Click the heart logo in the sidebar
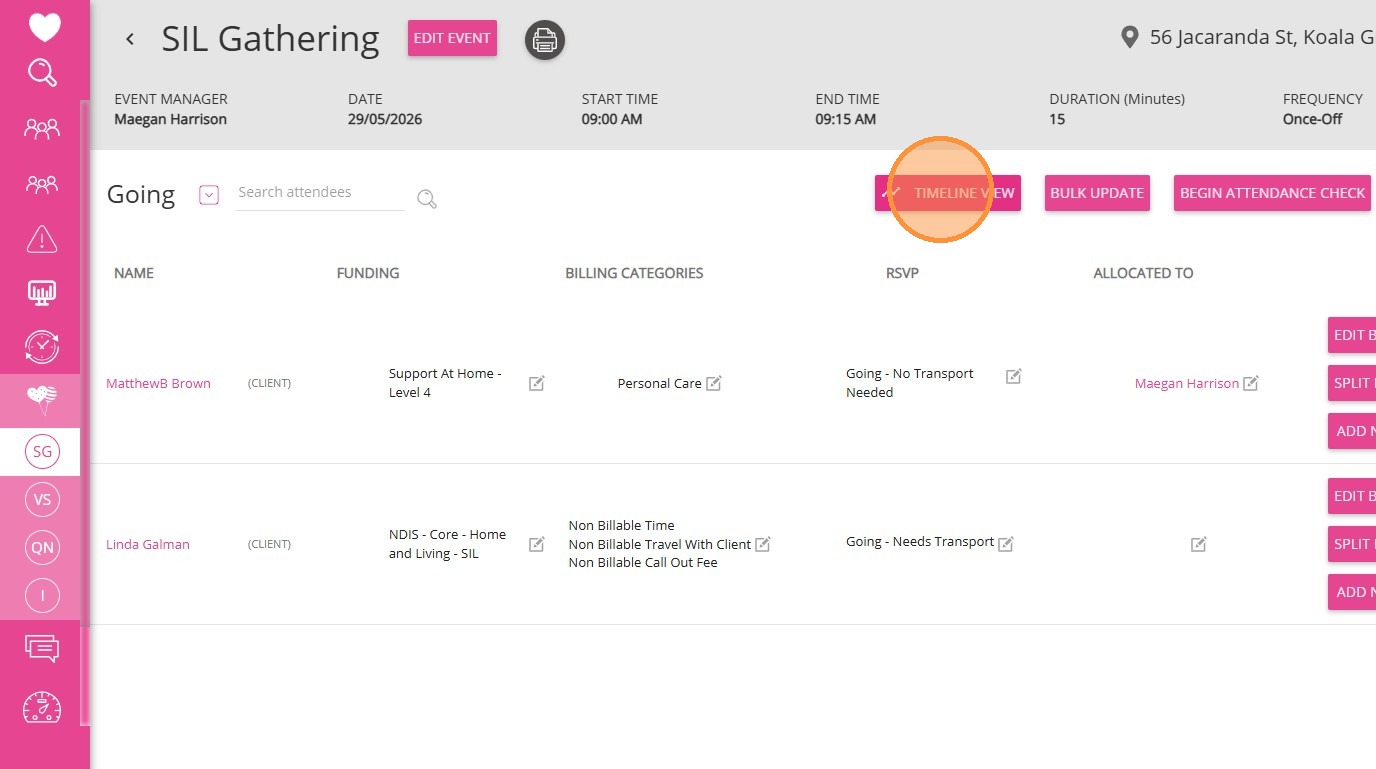Screen dimensions: 1376x769 pos(44,27)
